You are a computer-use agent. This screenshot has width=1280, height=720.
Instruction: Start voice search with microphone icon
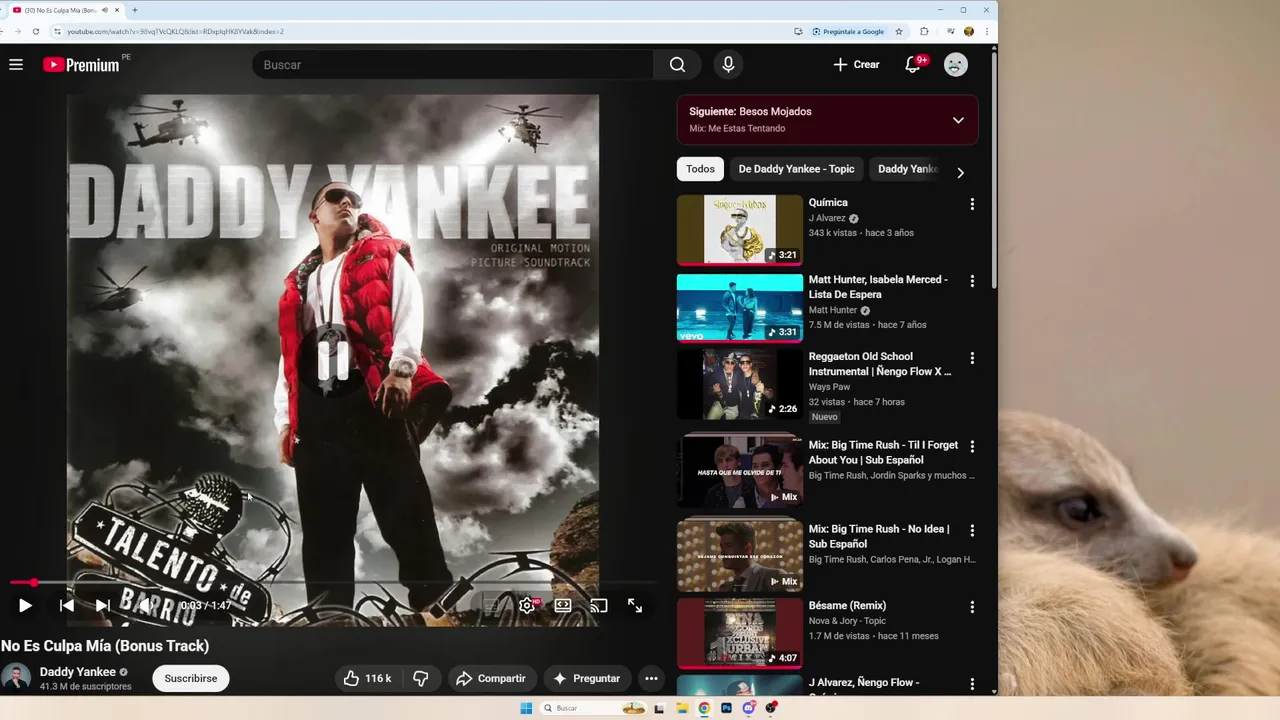coord(728,65)
